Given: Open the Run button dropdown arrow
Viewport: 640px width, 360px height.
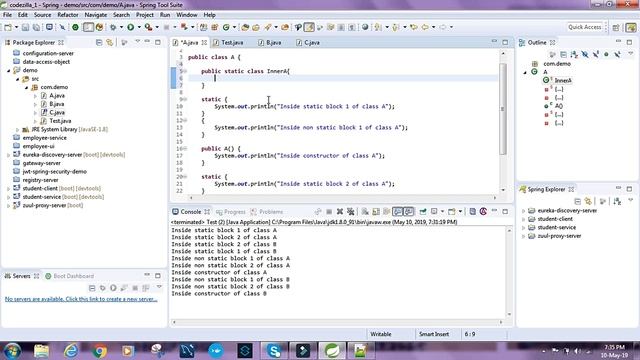Looking at the screenshot, I should pyautogui.click(x=139, y=27).
